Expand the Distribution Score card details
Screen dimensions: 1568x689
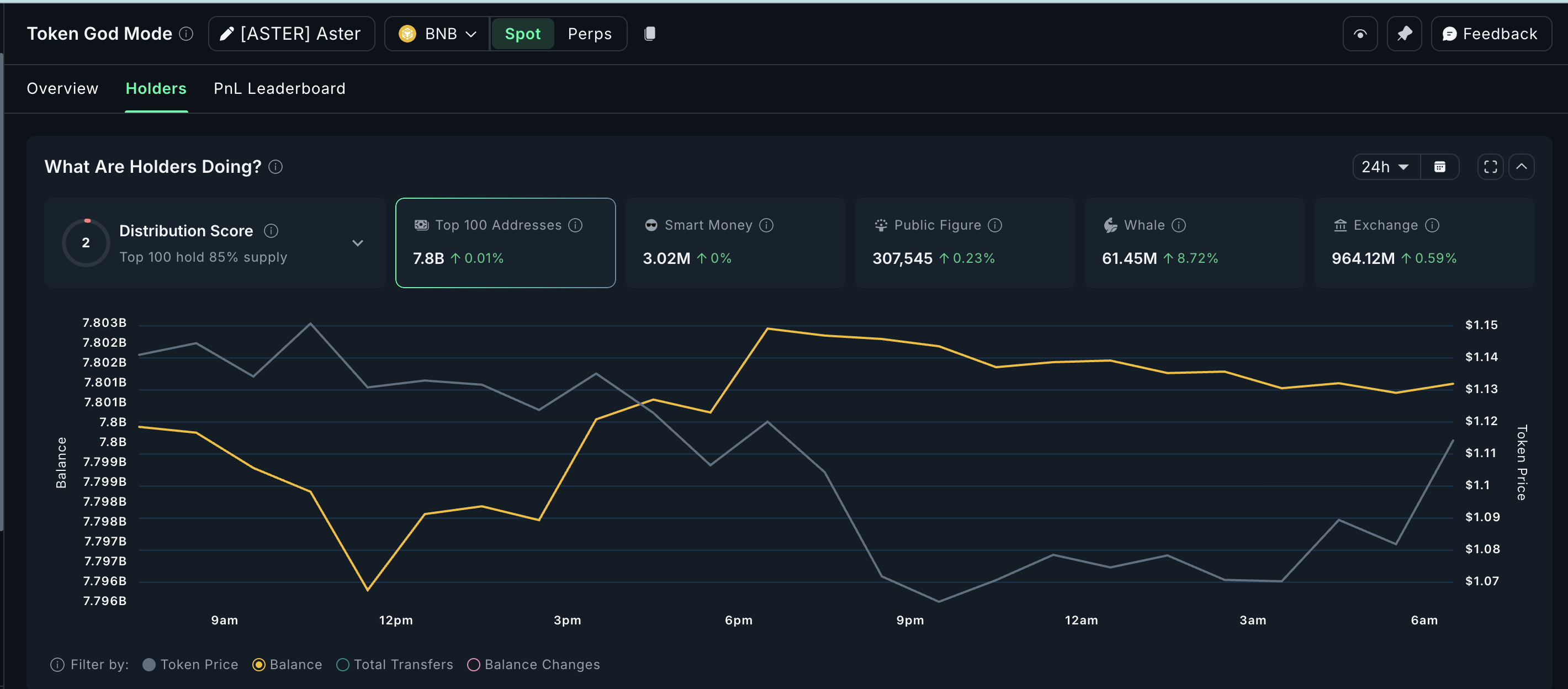[358, 242]
